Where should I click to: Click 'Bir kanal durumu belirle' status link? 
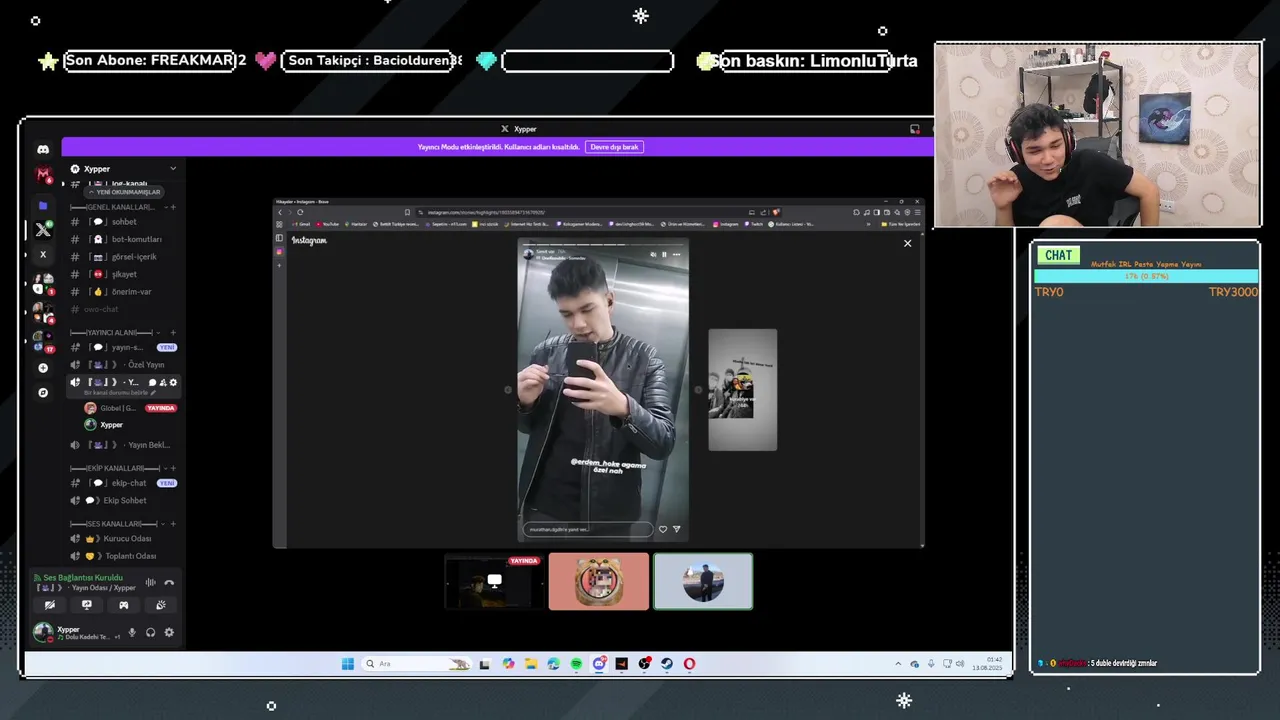120,393
